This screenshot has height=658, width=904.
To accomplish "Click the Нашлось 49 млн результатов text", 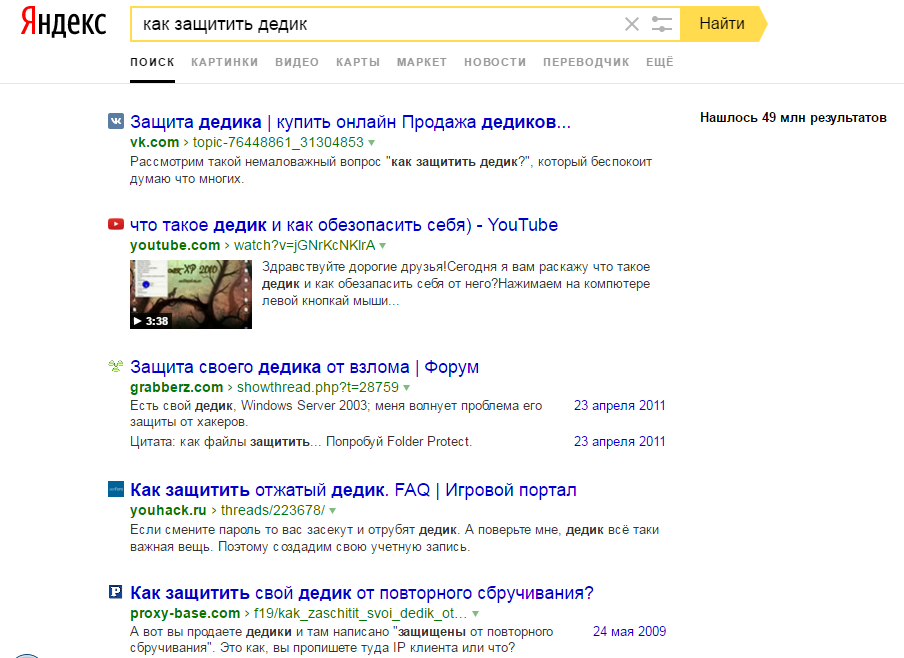I will click(793, 118).
